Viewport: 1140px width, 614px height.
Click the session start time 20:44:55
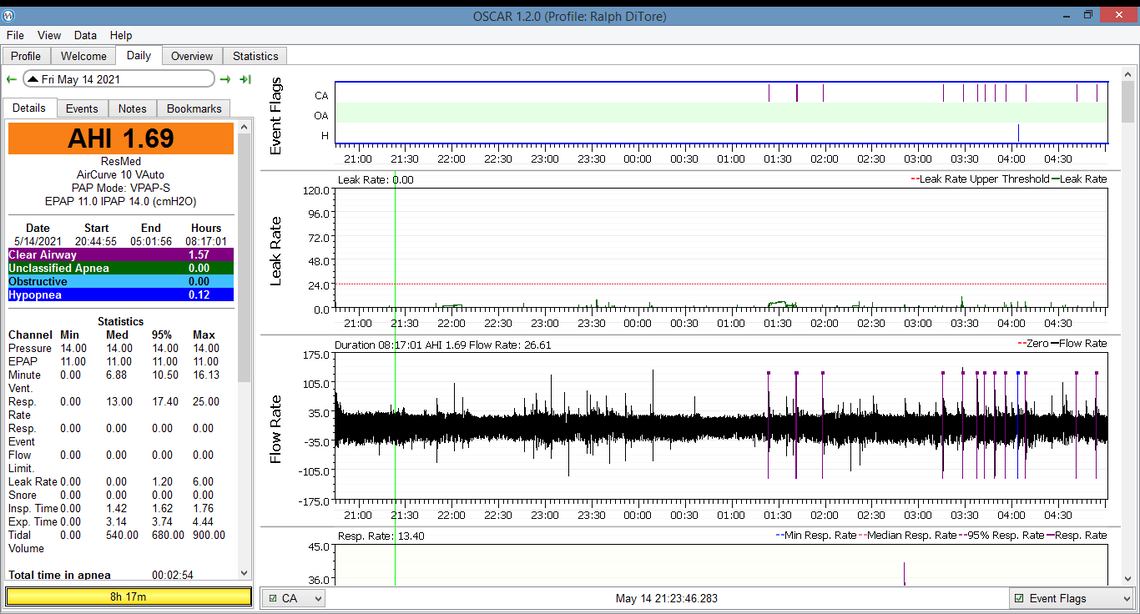point(96,241)
